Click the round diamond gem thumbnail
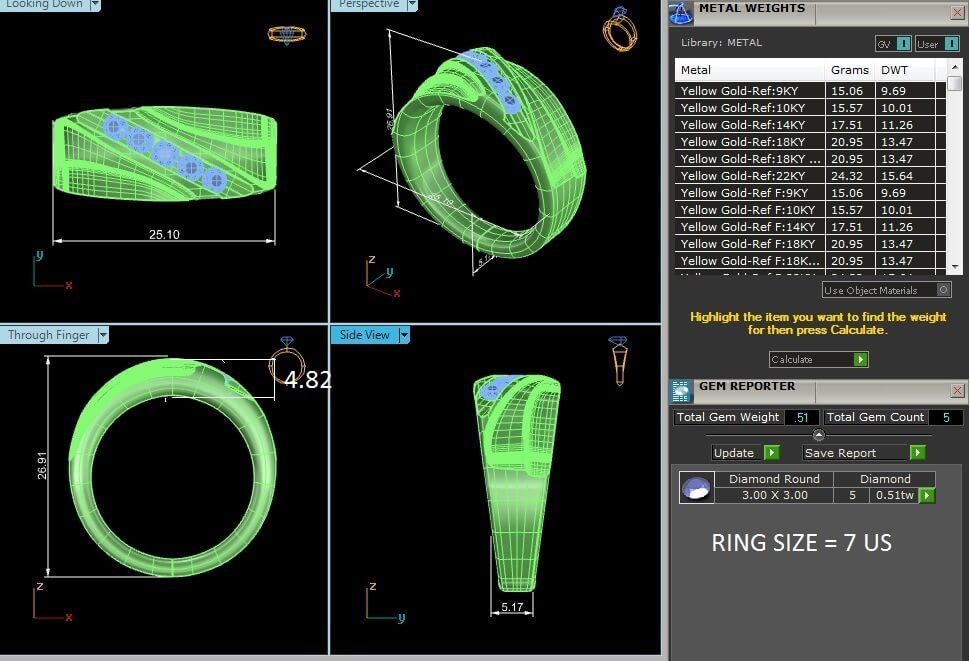The width and height of the screenshot is (969, 661). (697, 488)
